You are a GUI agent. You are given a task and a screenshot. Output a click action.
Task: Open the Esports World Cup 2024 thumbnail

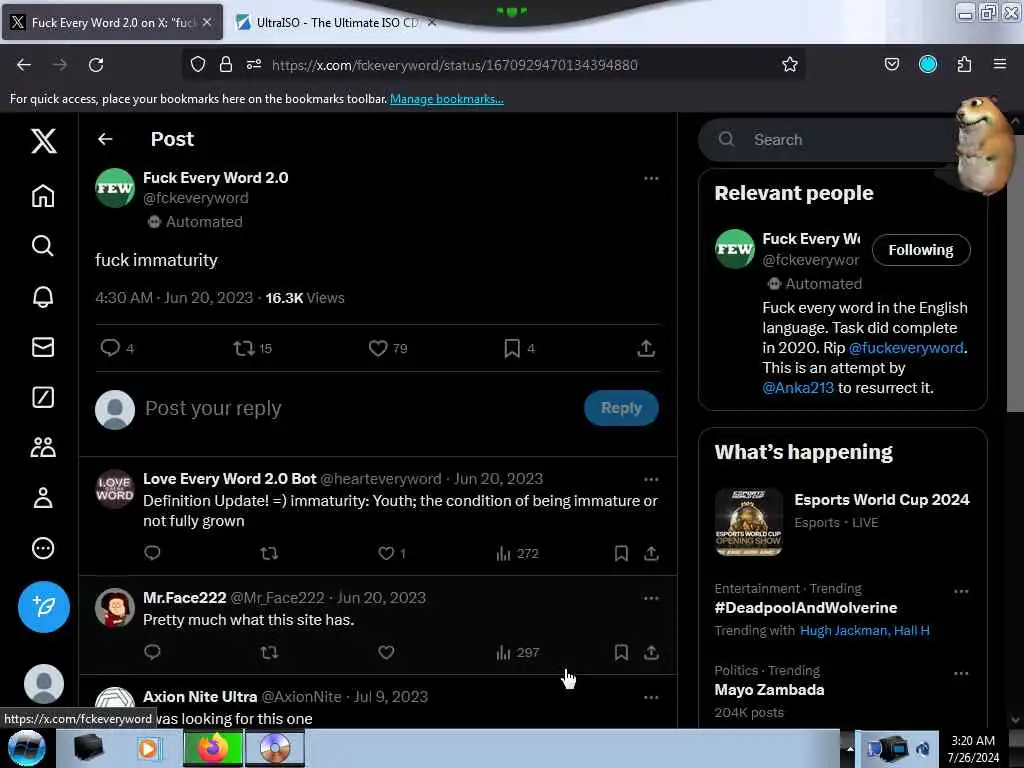tap(748, 522)
